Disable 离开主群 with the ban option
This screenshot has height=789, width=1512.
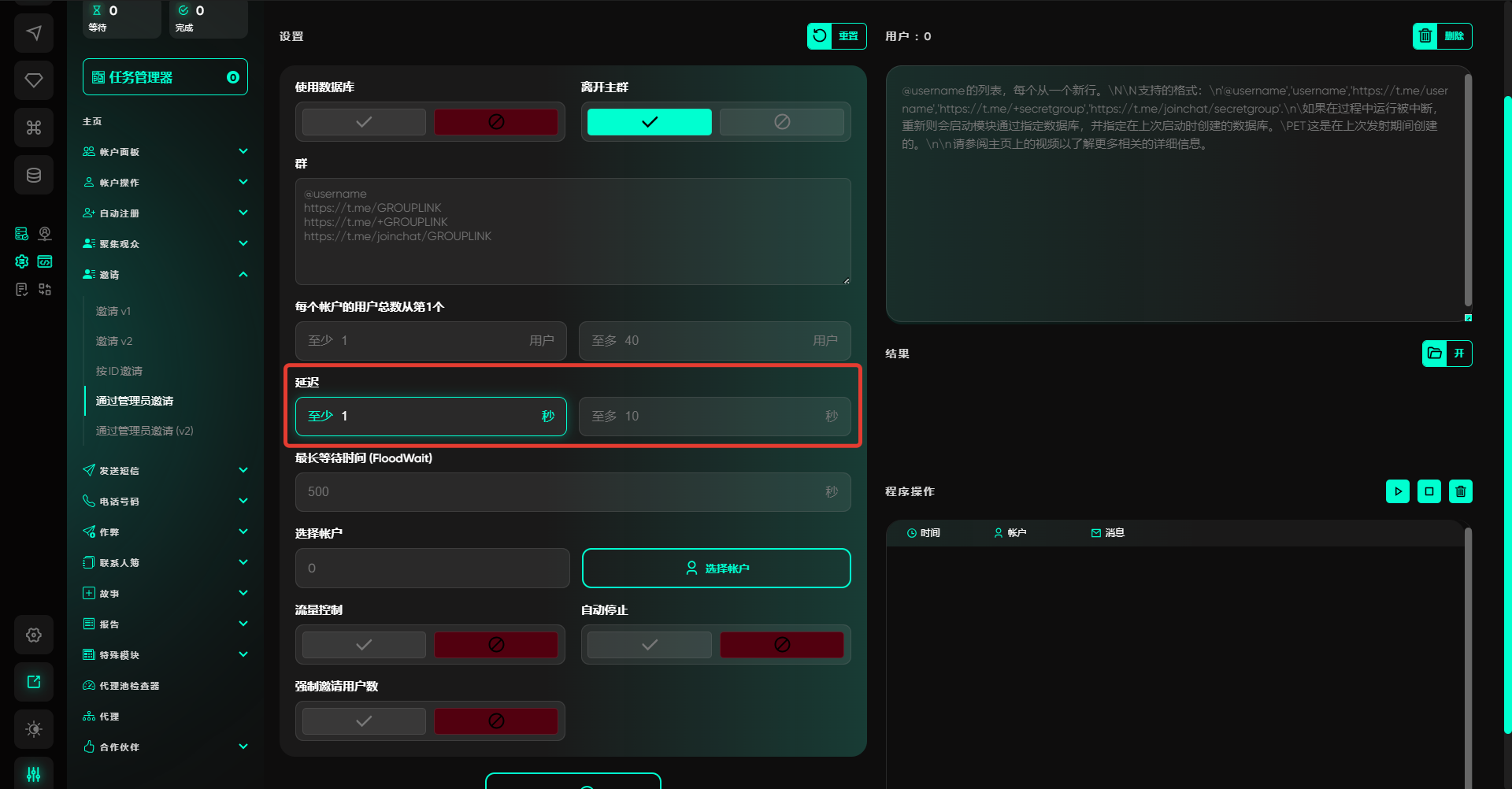pyautogui.click(x=781, y=122)
